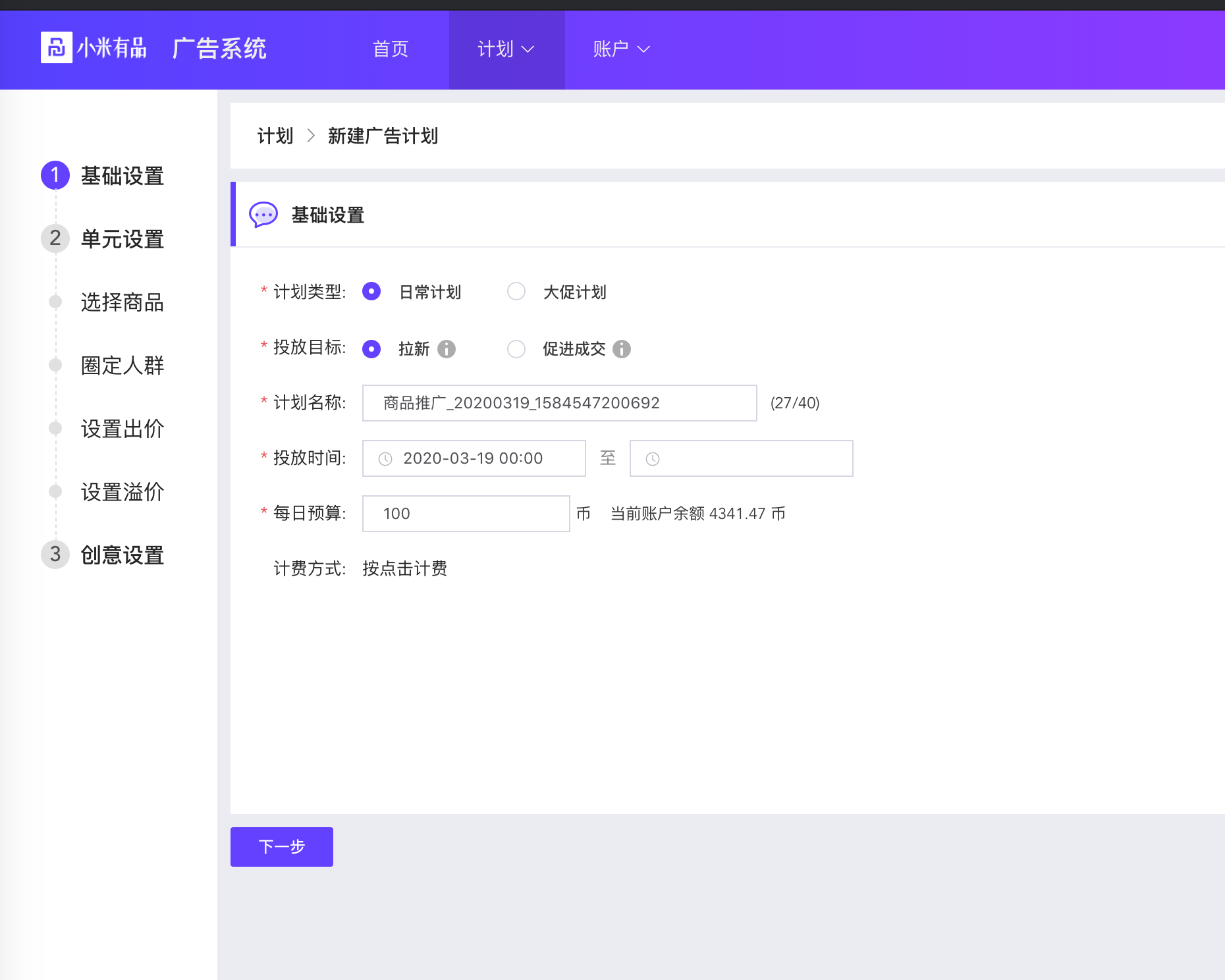Viewport: 1225px width, 980px height.
Task: Click step 1 circle for 基础设置
Action: 55,175
